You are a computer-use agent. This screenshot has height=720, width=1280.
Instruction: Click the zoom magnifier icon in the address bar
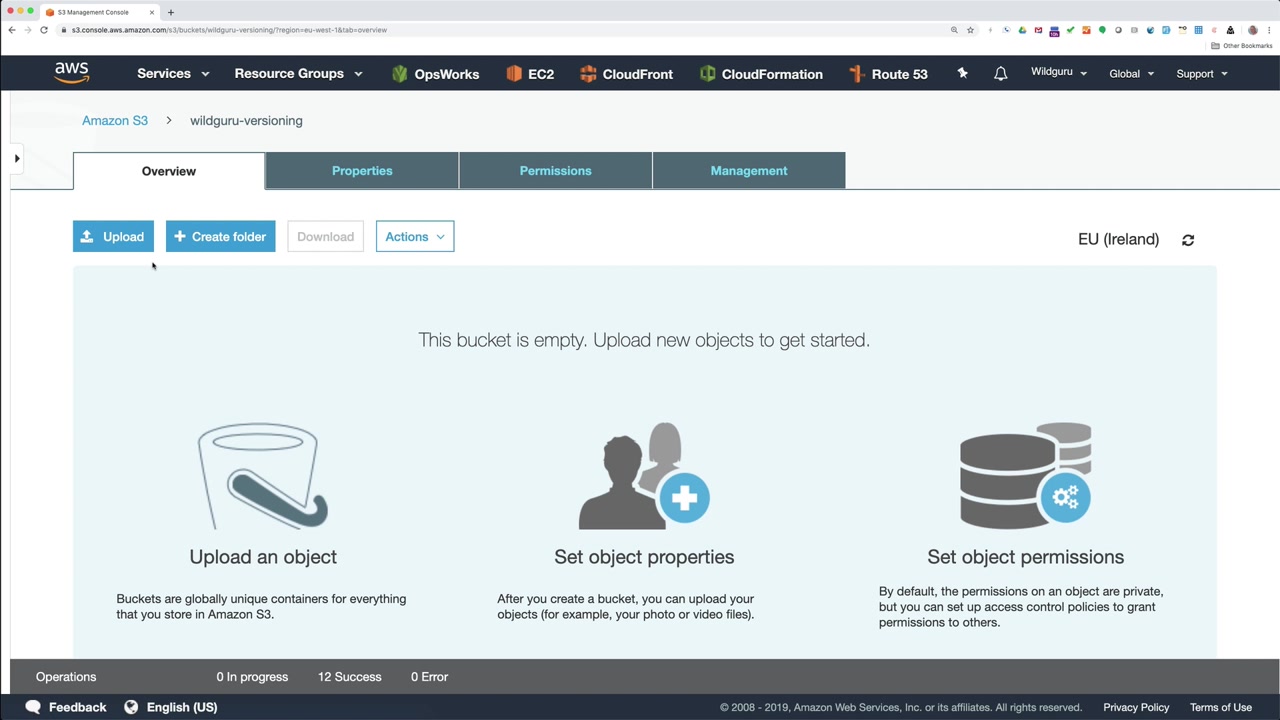click(x=954, y=30)
